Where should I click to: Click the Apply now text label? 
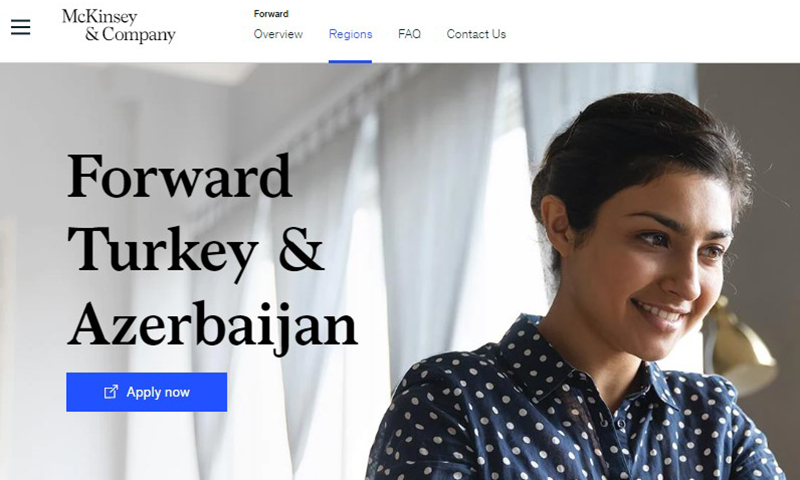click(158, 392)
